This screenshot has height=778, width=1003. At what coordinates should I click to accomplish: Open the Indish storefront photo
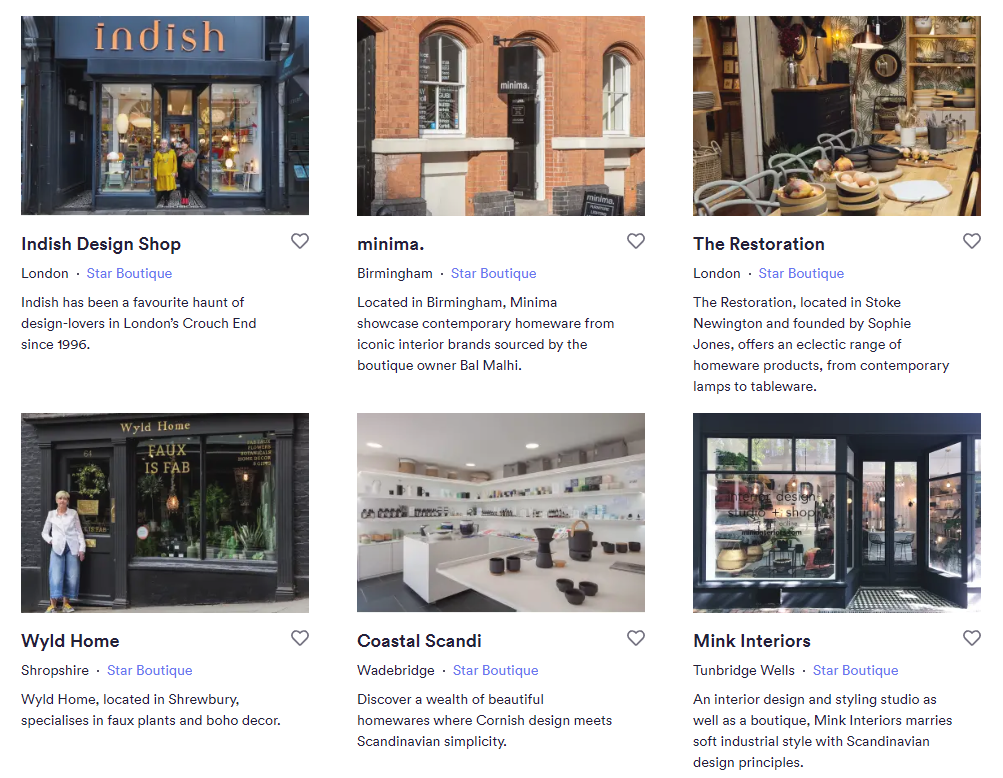pos(165,116)
